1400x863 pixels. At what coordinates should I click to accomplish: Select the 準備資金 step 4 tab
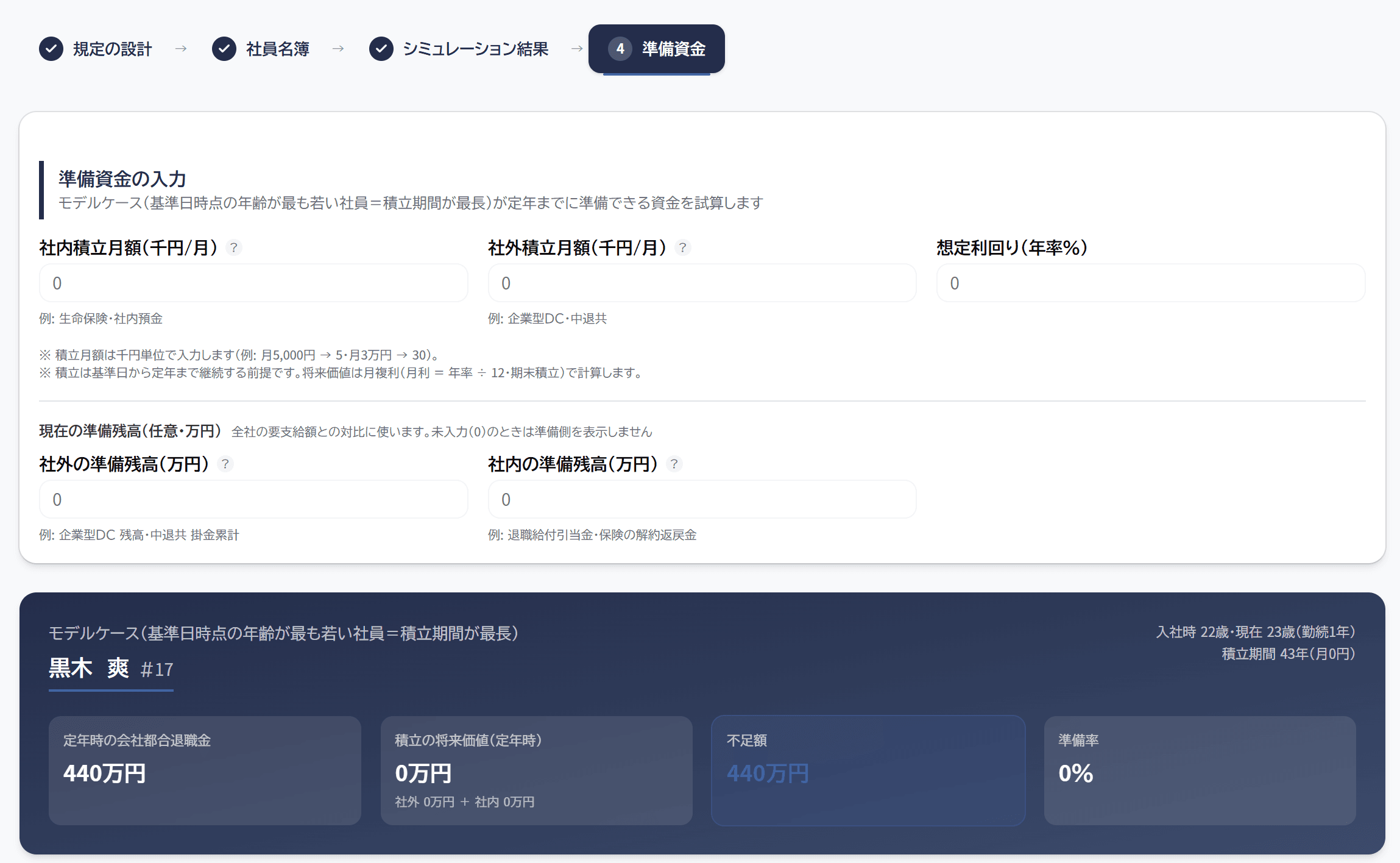pyautogui.click(x=657, y=49)
